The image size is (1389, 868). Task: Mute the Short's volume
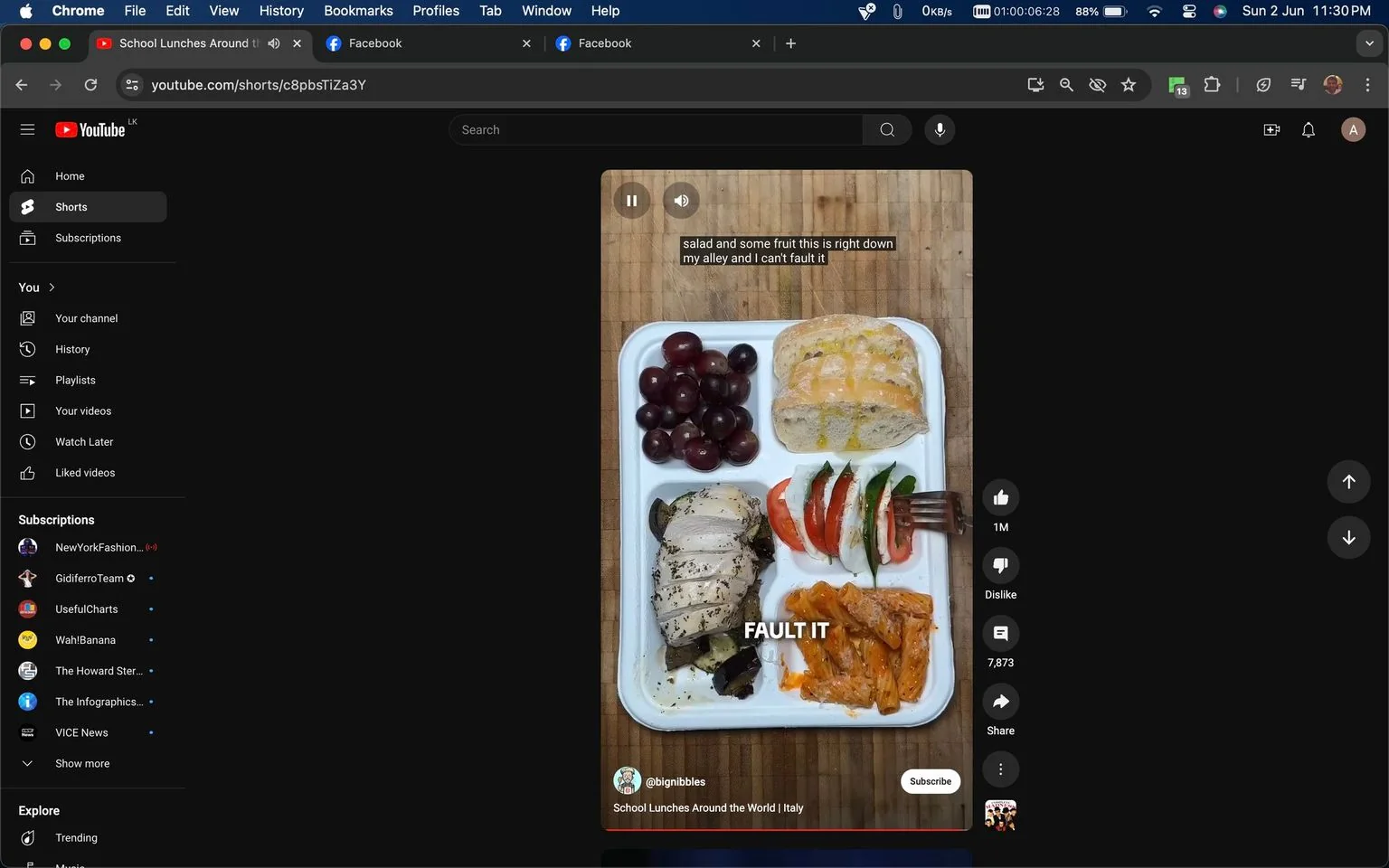681,200
